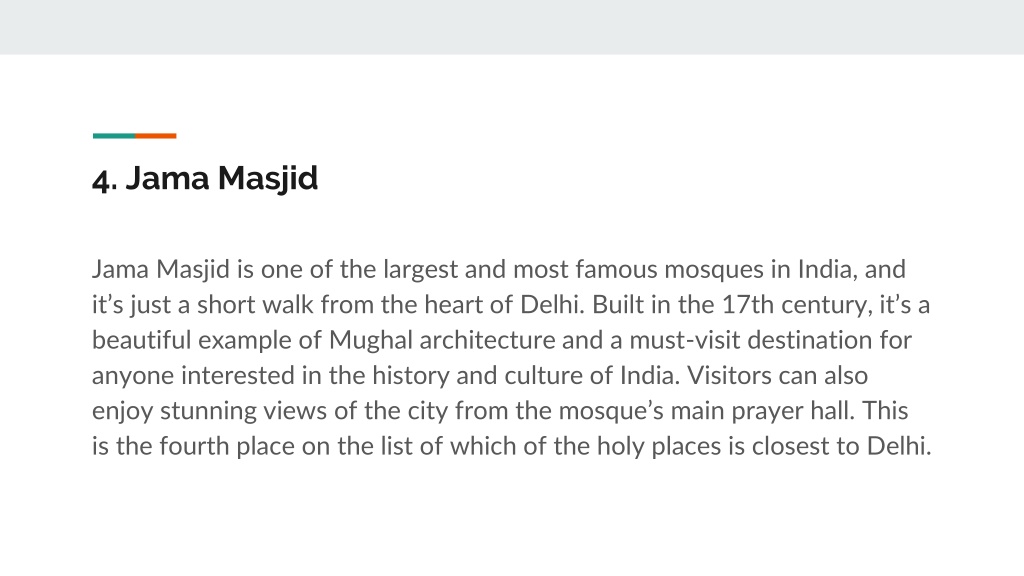Viewport: 1024px width, 576px height.
Task: Click the final word 'Delhi.' of the paragraph
Action: pos(899,446)
